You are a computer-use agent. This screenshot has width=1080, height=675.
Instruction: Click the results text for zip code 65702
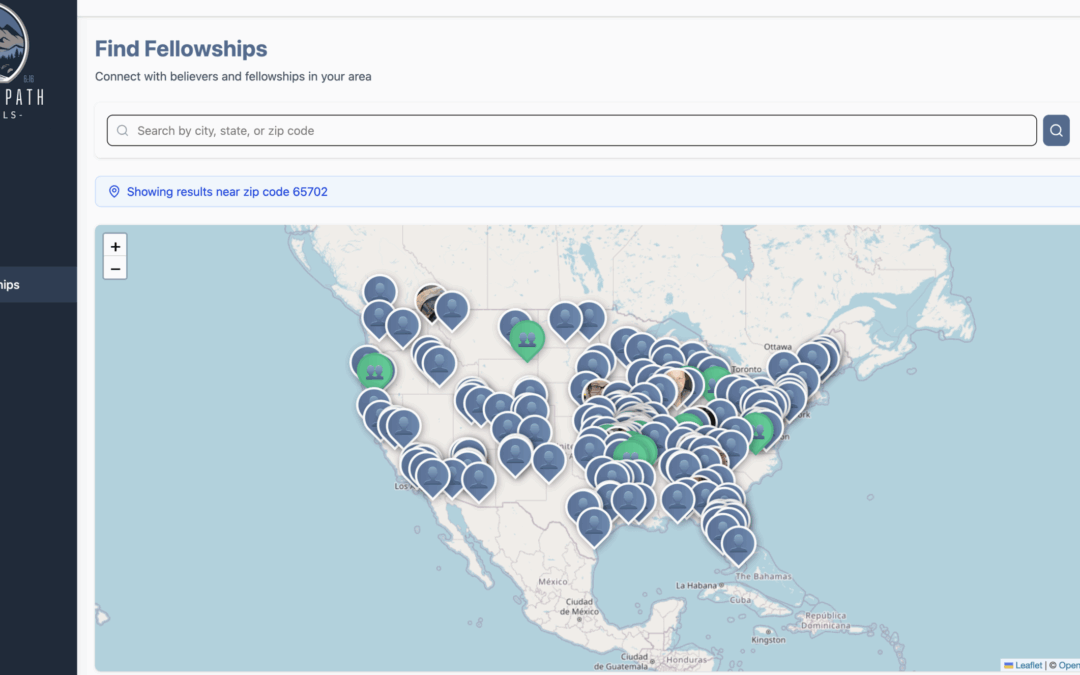[227, 192]
